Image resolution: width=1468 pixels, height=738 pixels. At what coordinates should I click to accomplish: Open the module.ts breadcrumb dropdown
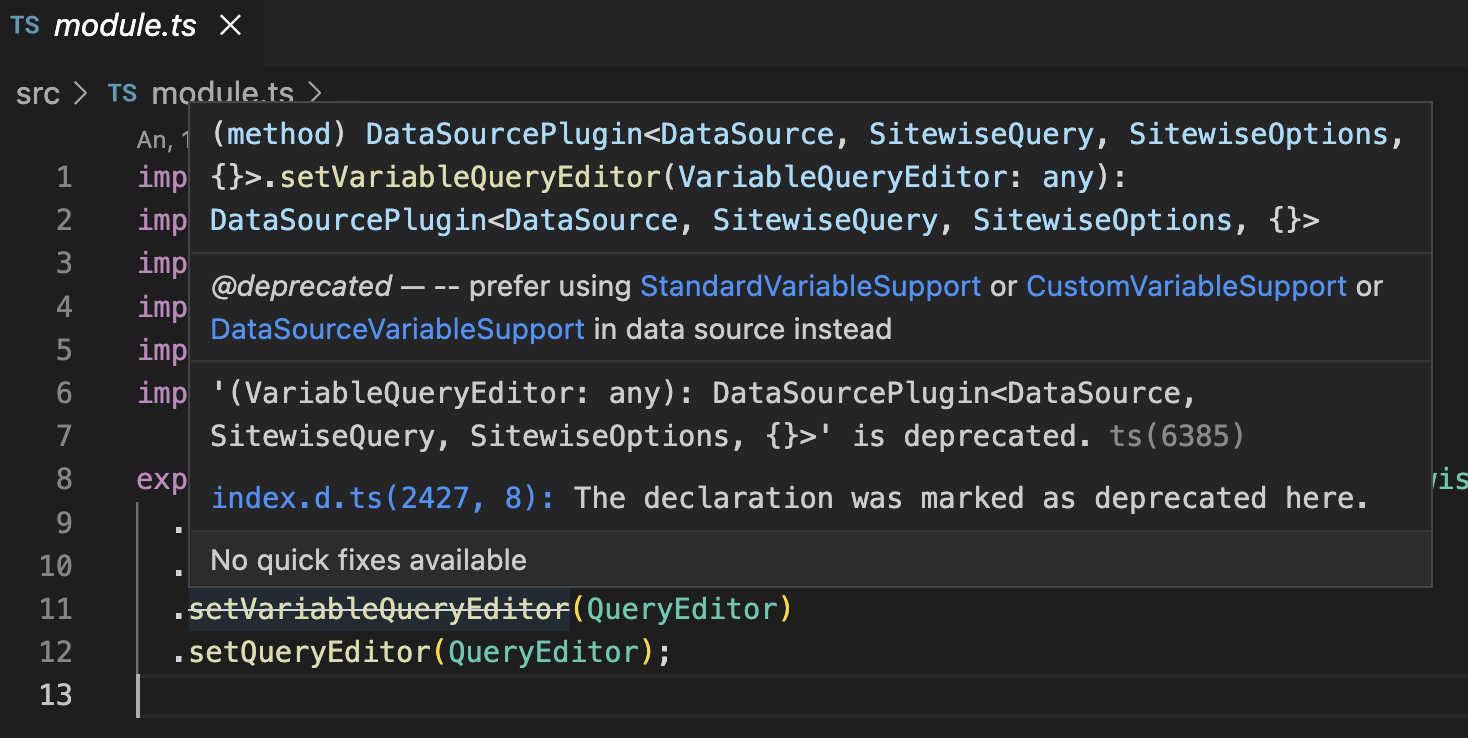tap(222, 93)
